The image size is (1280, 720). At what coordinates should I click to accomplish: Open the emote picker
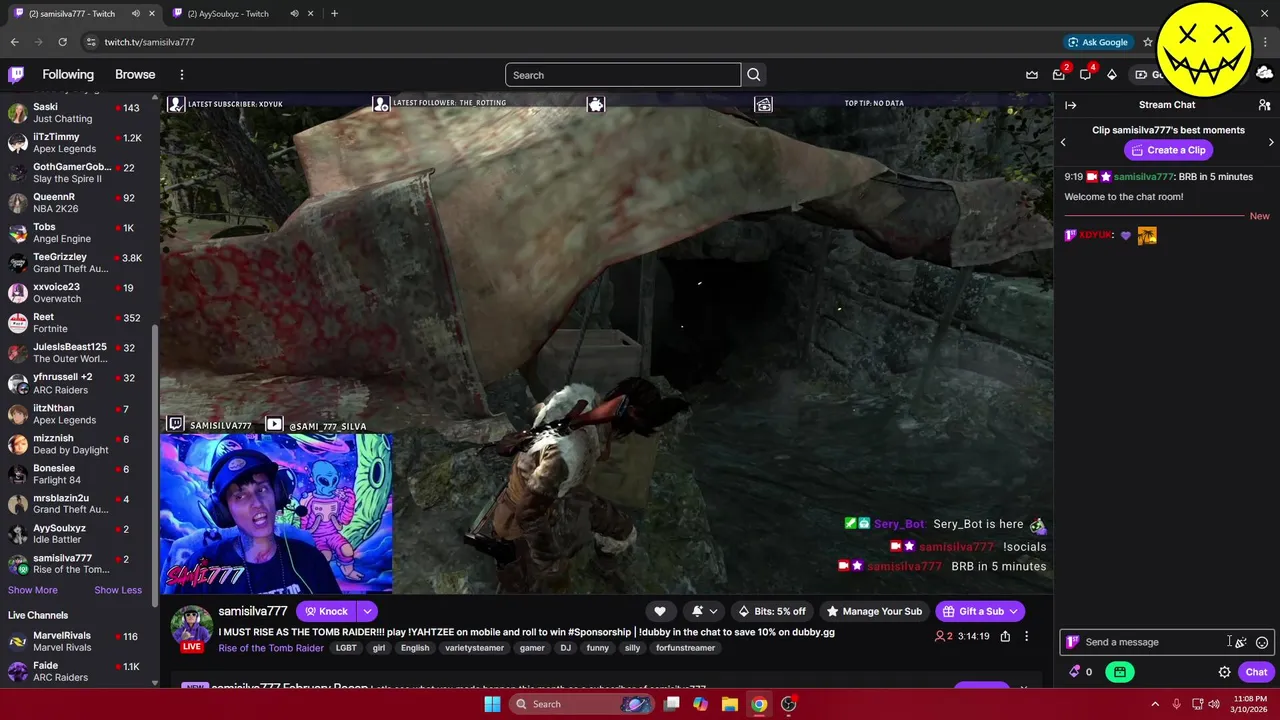pos(1262,642)
